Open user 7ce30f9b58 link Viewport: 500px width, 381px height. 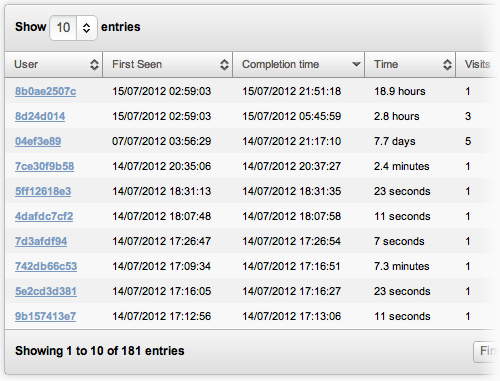(x=44, y=166)
